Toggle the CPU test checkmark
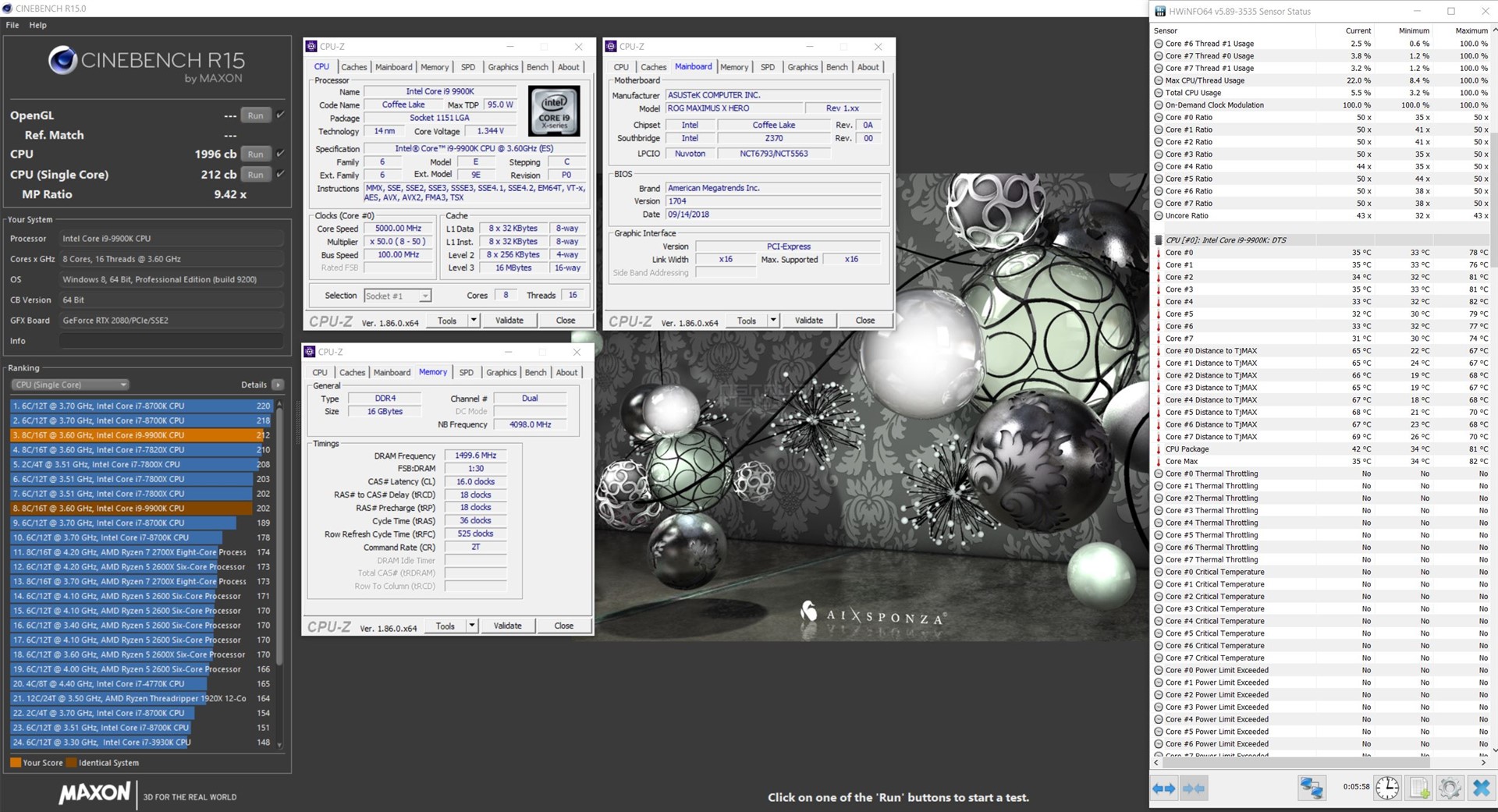The width and height of the screenshot is (1498, 812). (281, 154)
